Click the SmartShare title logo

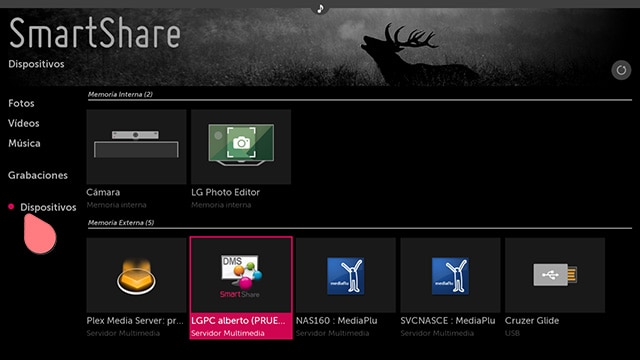pyautogui.click(x=95, y=33)
